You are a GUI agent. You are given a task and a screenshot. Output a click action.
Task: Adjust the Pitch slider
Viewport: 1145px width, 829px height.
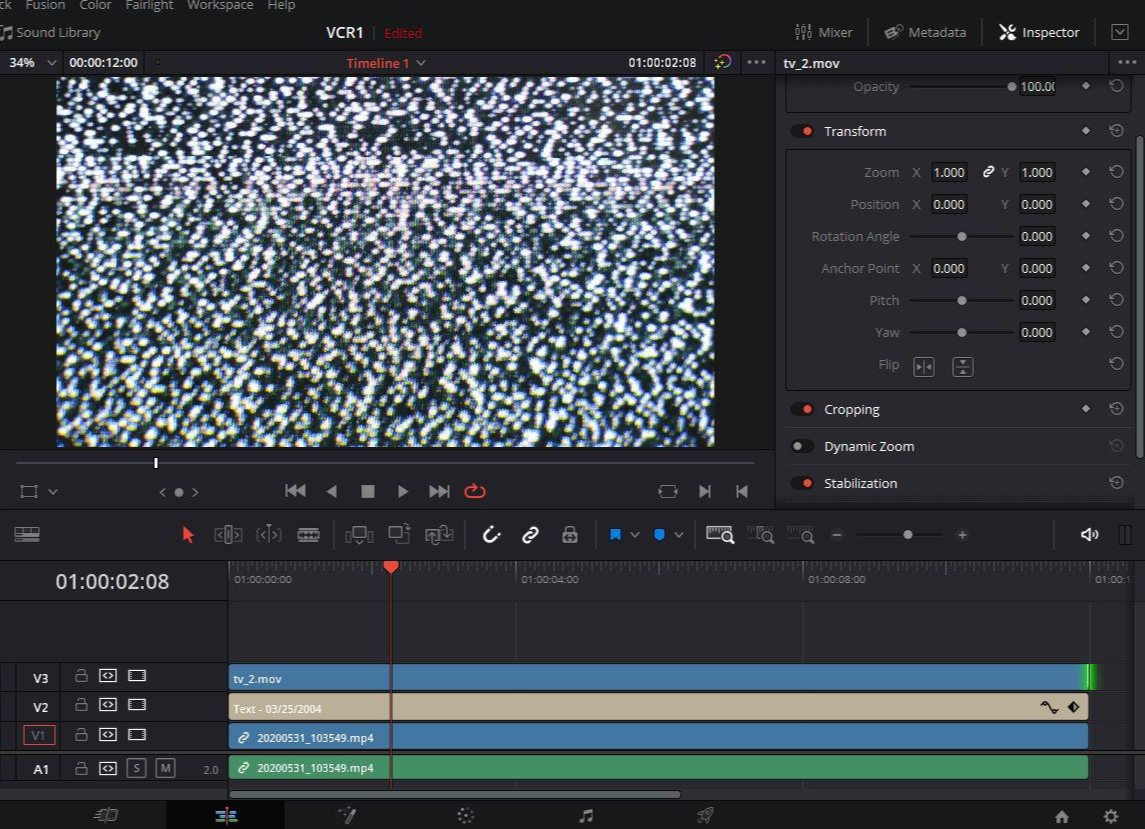pos(961,300)
